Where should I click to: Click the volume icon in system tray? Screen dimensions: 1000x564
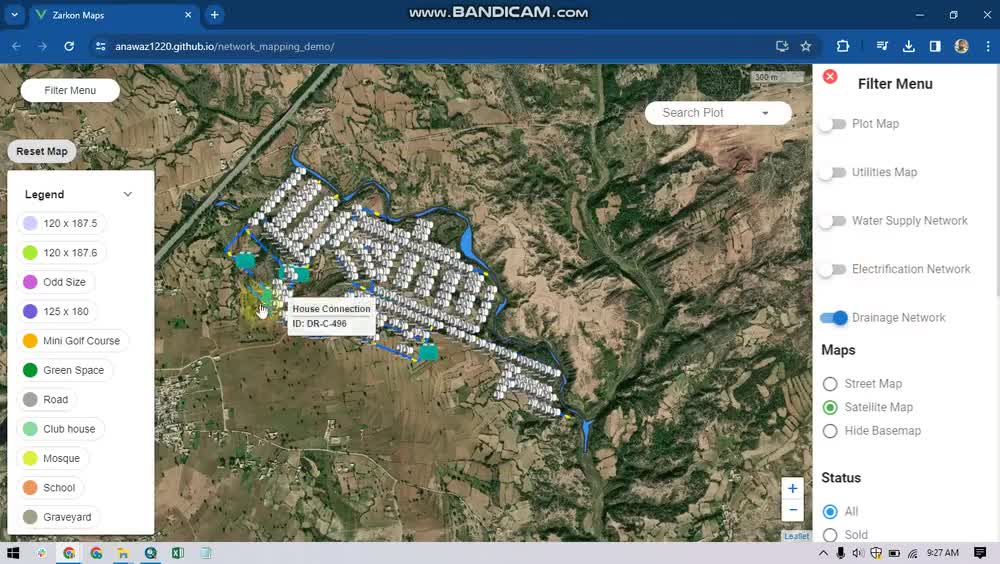(x=858, y=553)
